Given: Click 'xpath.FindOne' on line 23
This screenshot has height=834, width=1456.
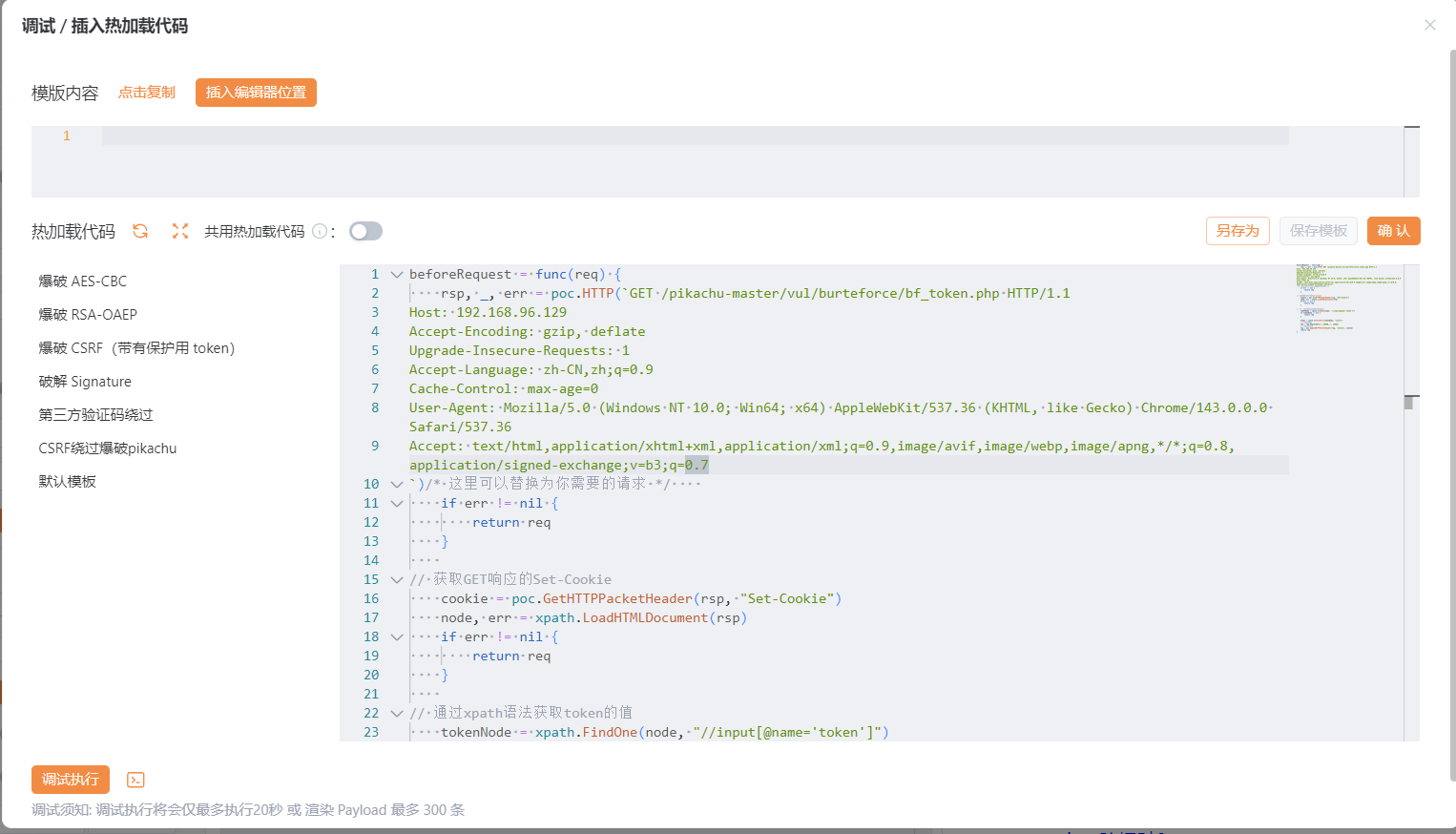Looking at the screenshot, I should pos(586,732).
